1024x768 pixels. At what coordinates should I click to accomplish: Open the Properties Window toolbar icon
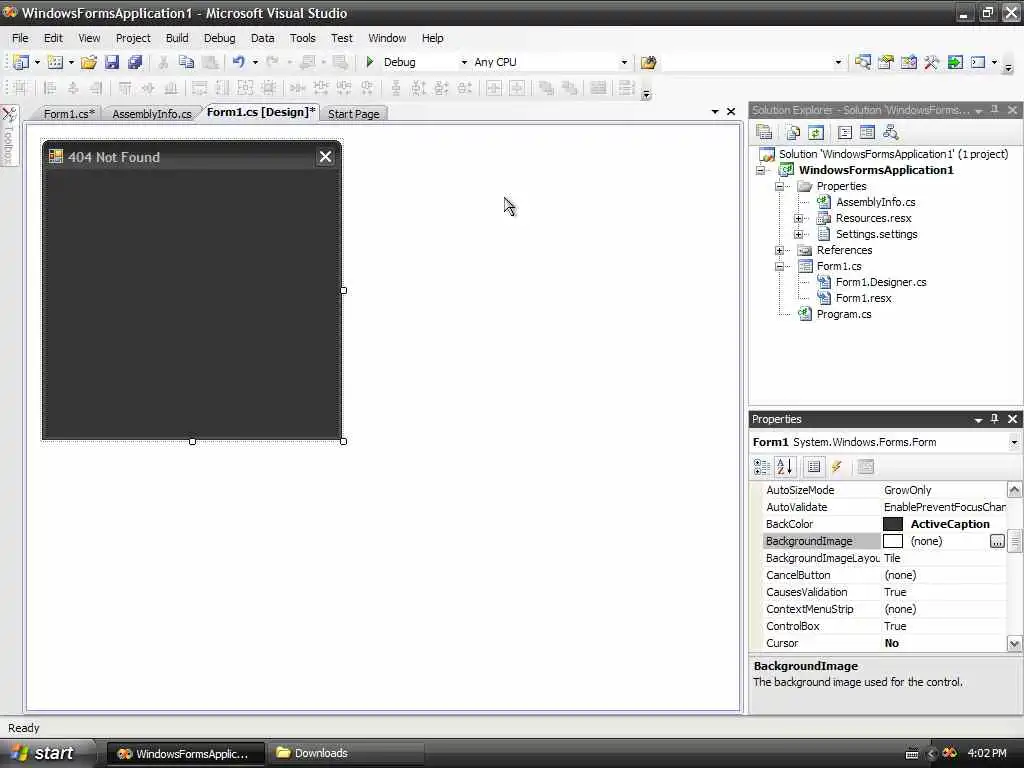coord(886,62)
